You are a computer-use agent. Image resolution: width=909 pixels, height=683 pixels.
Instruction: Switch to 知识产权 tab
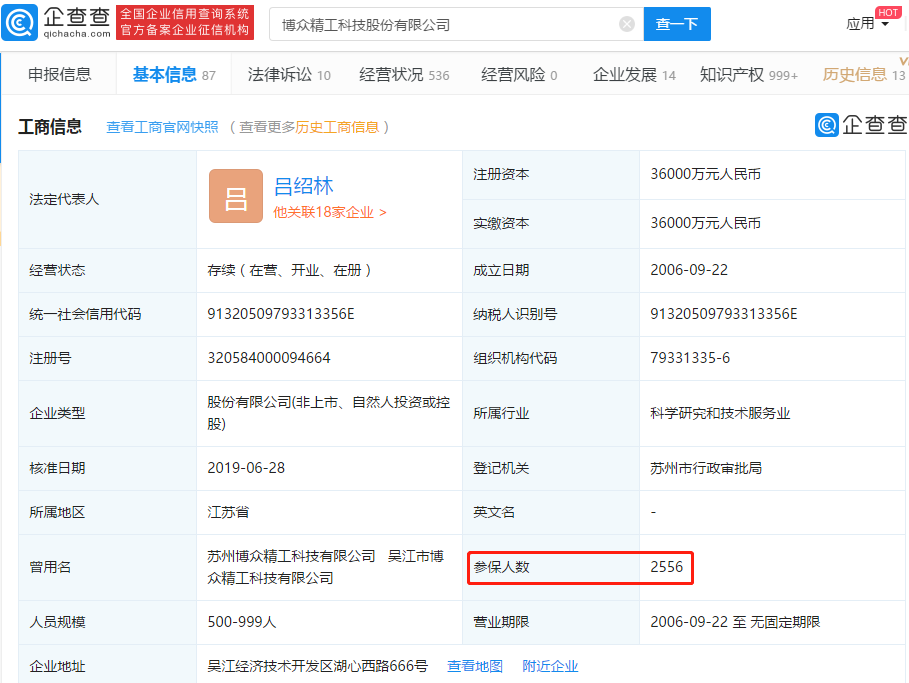(x=748, y=74)
